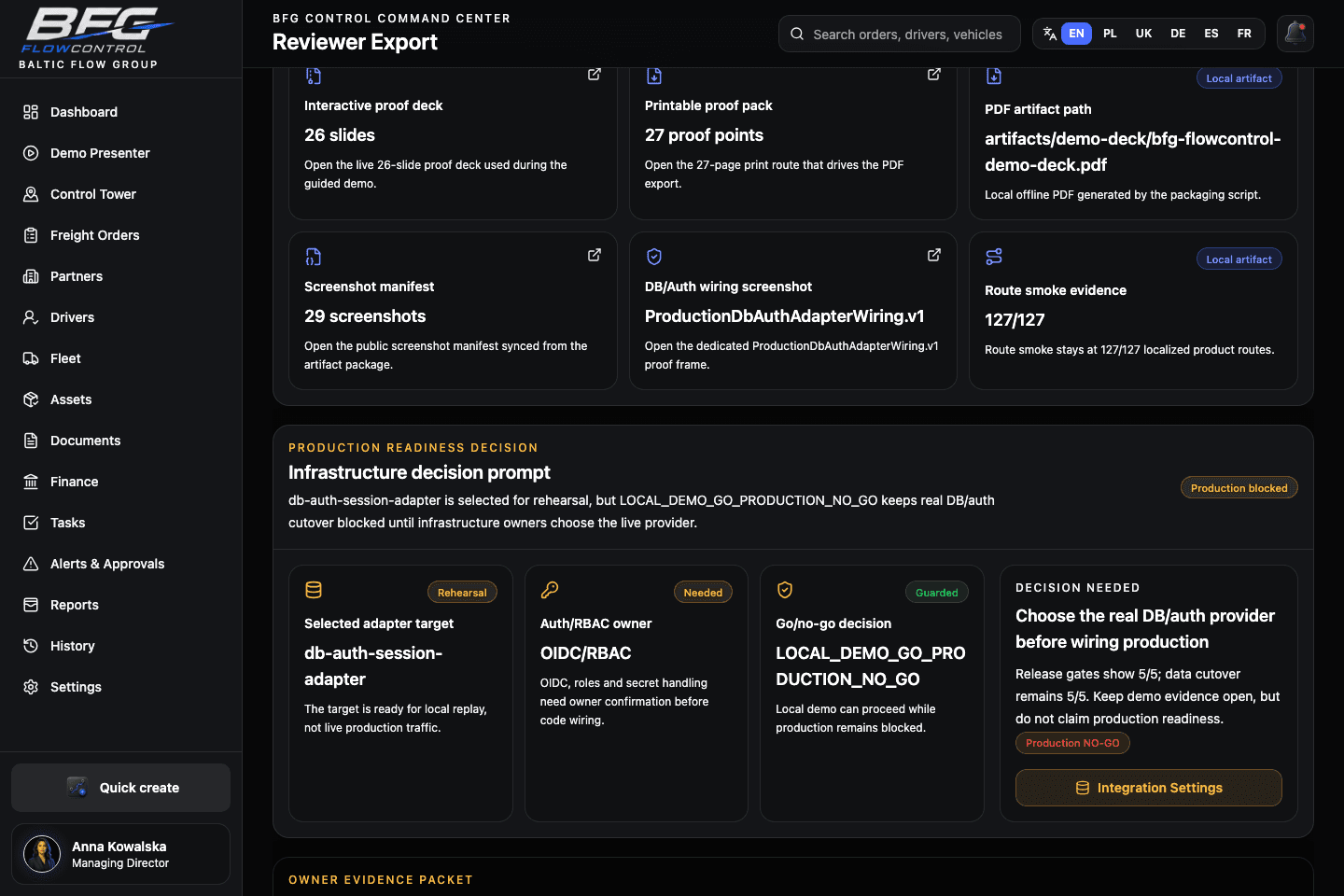1344x896 pixels.
Task: Click the Production NO-GO badge
Action: pyautogui.click(x=1072, y=743)
